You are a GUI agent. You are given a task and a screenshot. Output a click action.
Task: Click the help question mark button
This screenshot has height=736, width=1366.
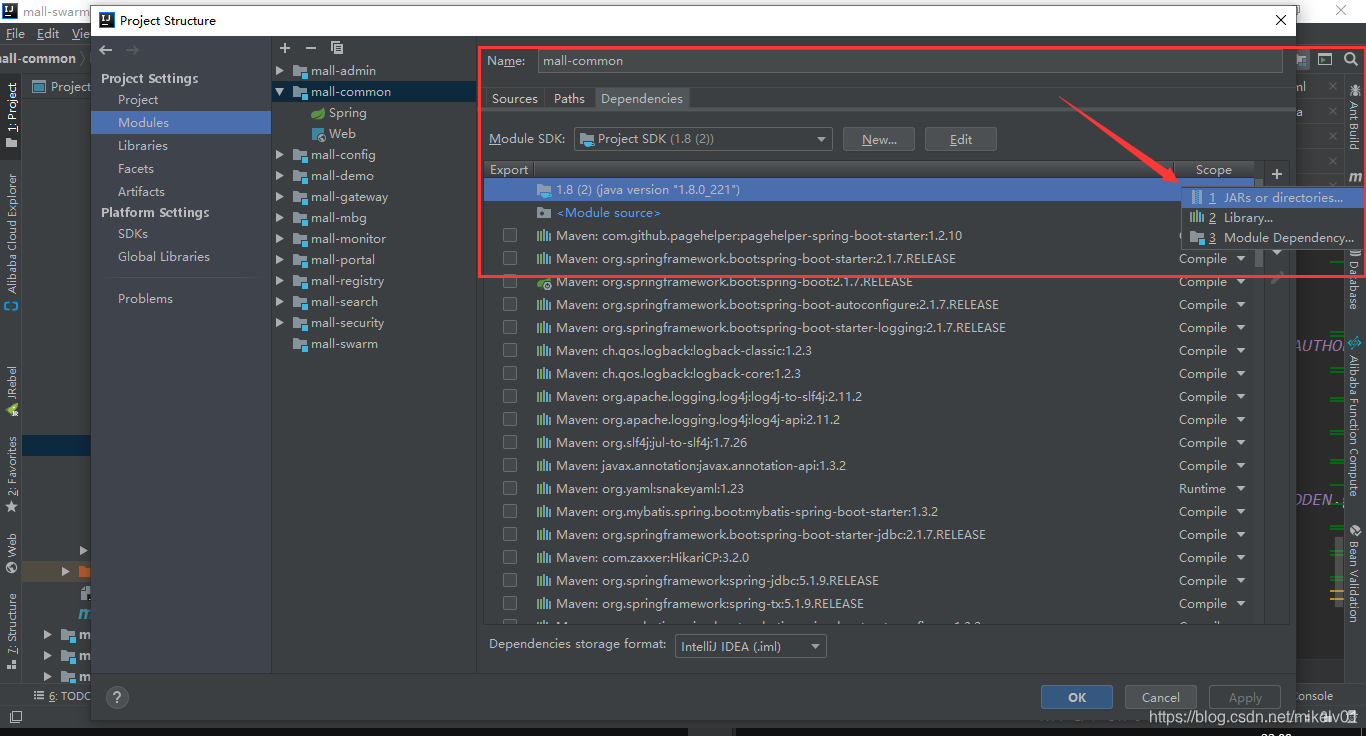point(117,698)
